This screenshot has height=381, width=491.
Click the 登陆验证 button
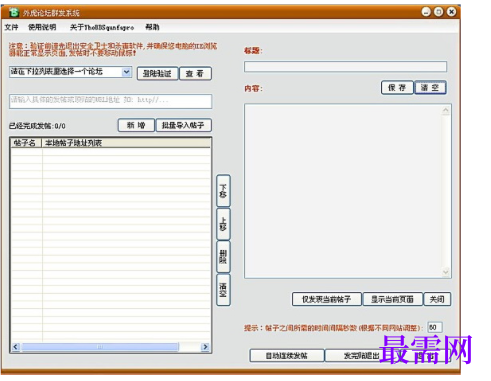(x=157, y=74)
